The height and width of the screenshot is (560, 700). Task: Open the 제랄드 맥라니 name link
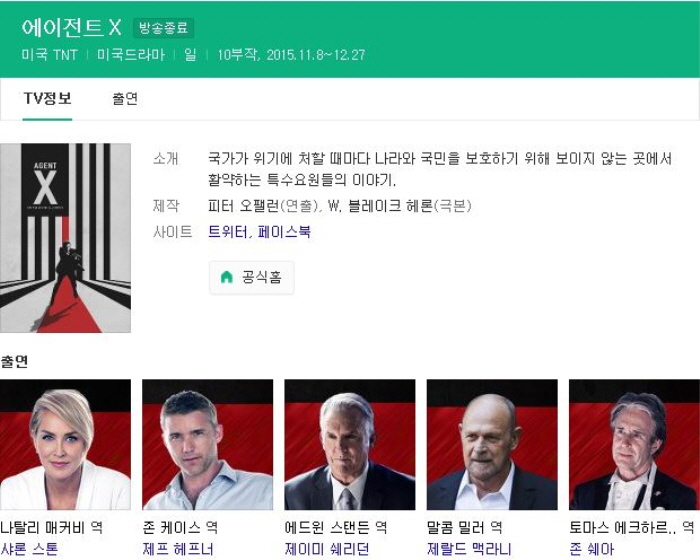click(469, 549)
